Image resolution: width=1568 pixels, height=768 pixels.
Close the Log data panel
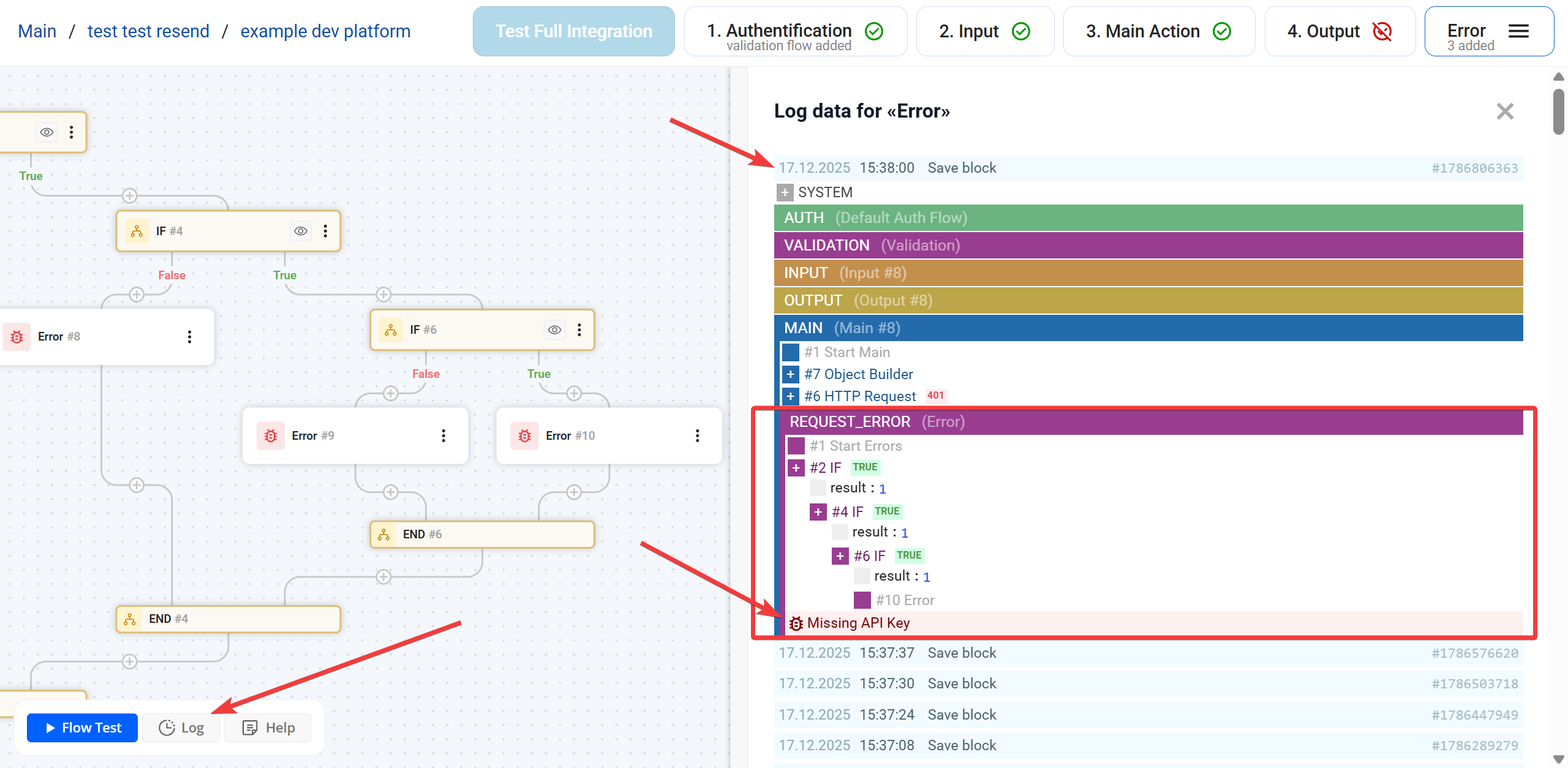[1504, 111]
